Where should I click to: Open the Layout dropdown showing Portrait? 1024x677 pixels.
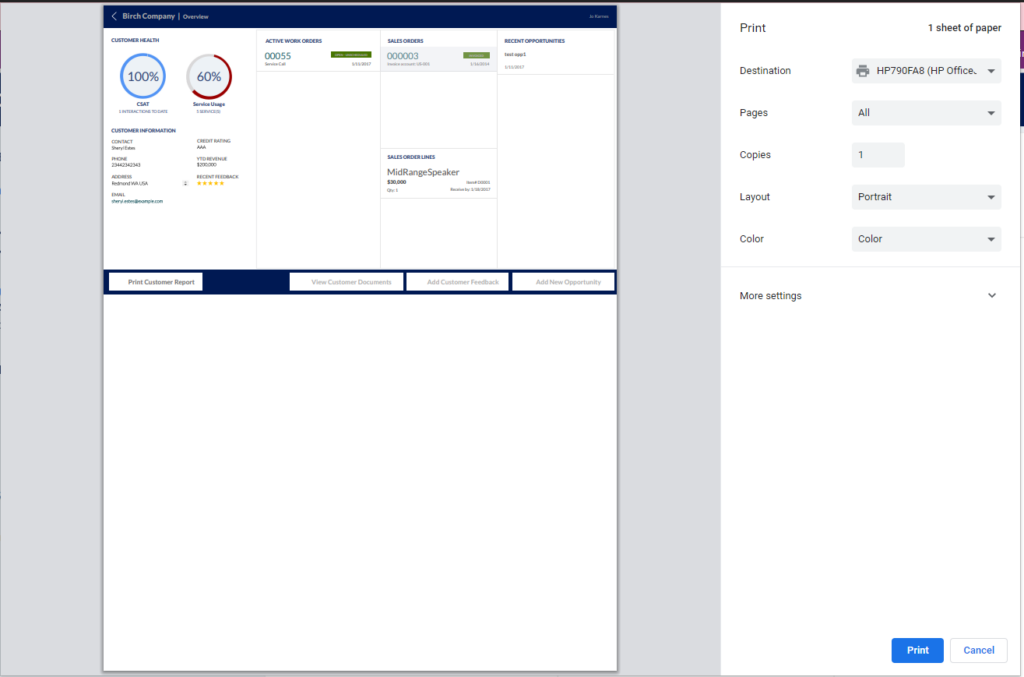tap(925, 196)
